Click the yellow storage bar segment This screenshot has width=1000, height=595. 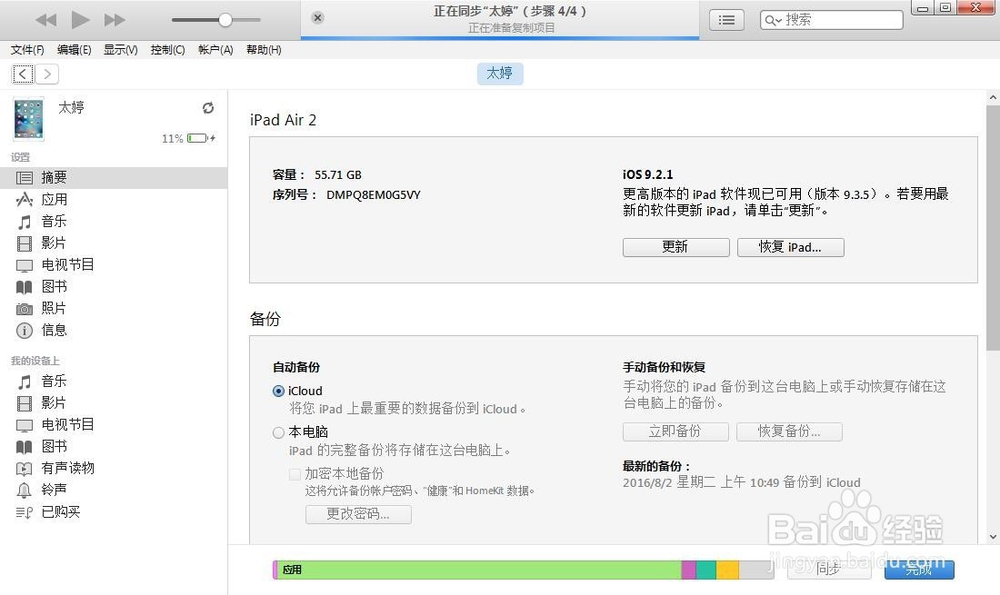(728, 569)
